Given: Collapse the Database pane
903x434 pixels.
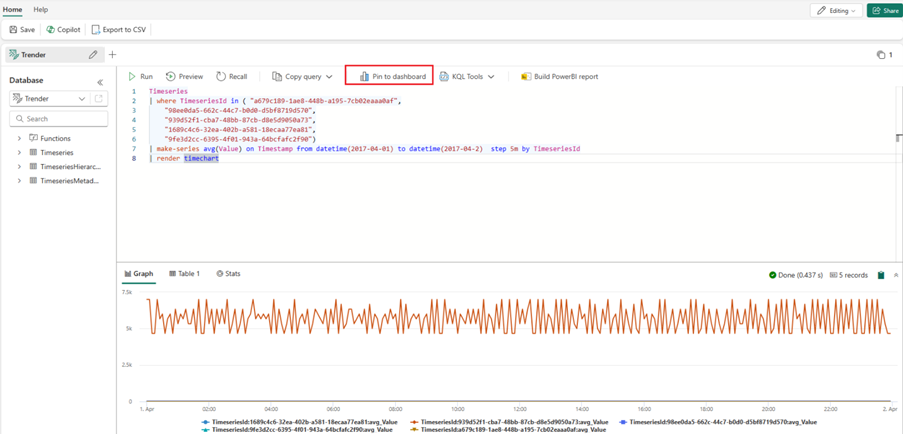Looking at the screenshot, I should pyautogui.click(x=100, y=82).
